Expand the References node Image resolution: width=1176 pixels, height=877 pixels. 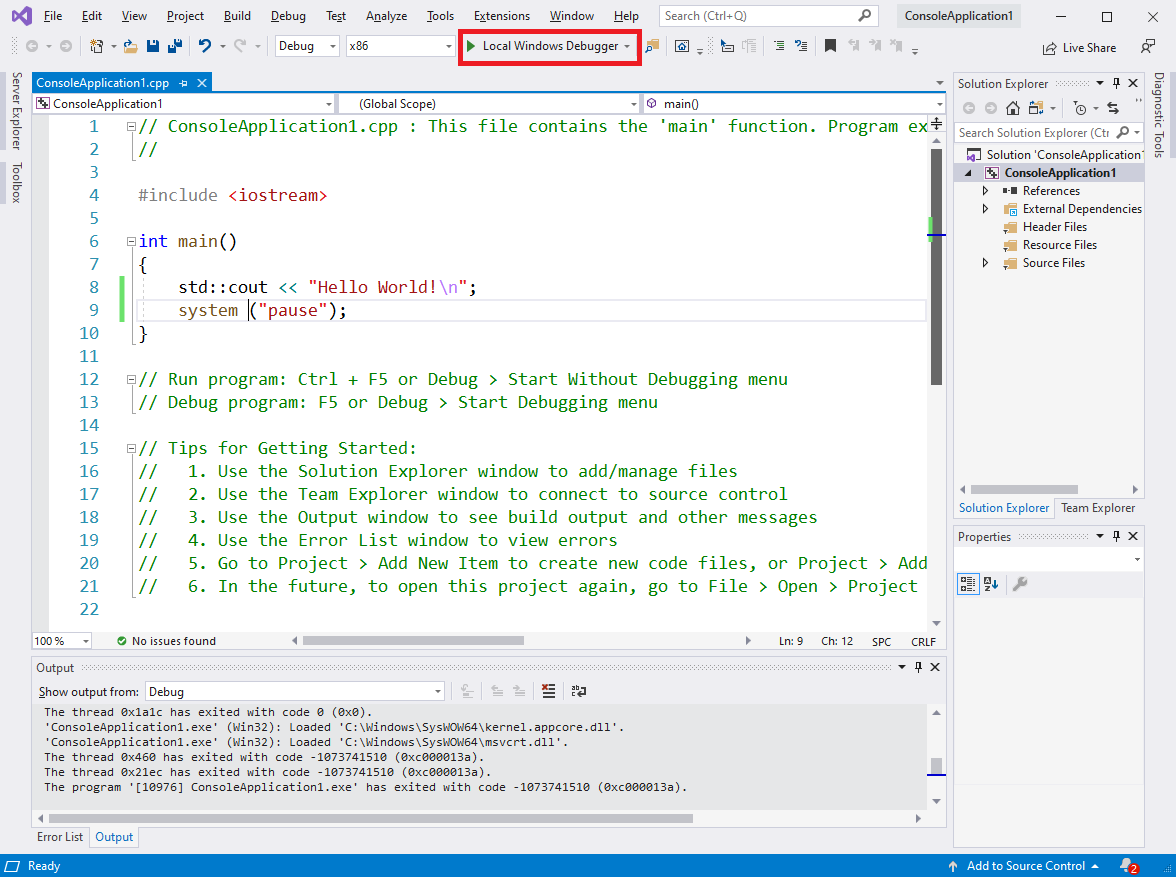click(x=986, y=191)
